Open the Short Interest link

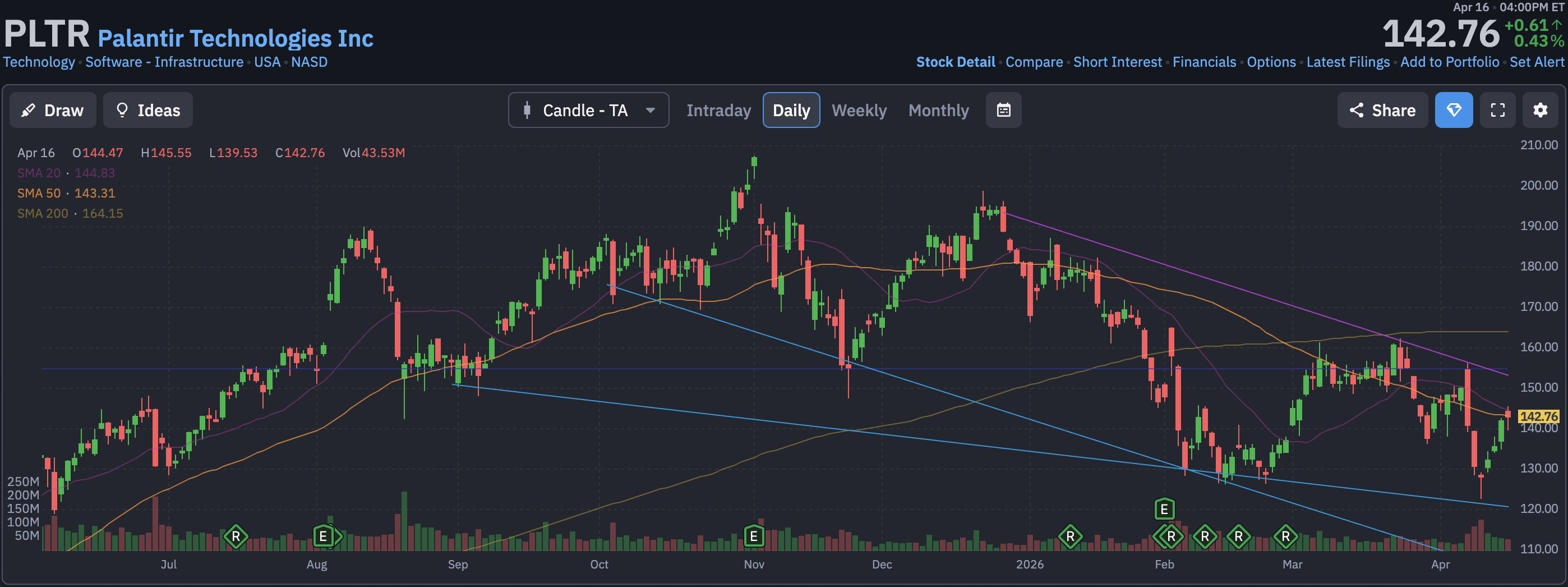tap(1118, 62)
